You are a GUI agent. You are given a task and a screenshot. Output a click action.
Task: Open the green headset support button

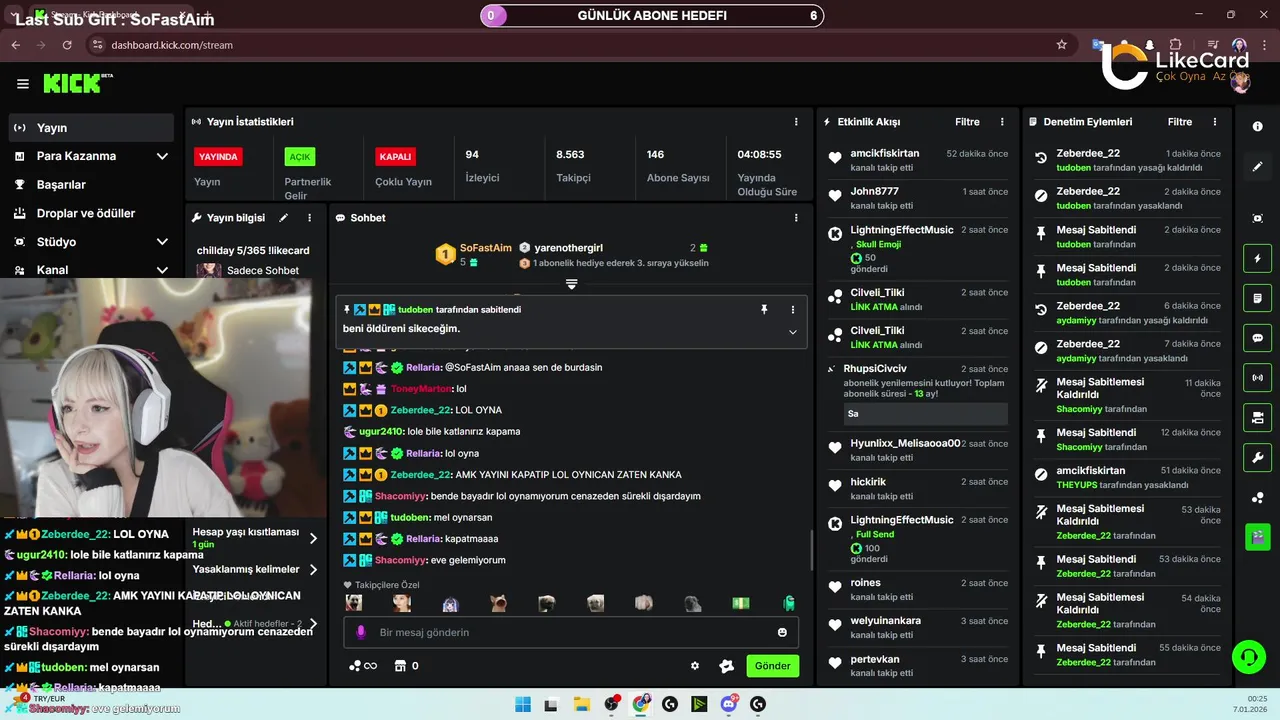(1248, 657)
